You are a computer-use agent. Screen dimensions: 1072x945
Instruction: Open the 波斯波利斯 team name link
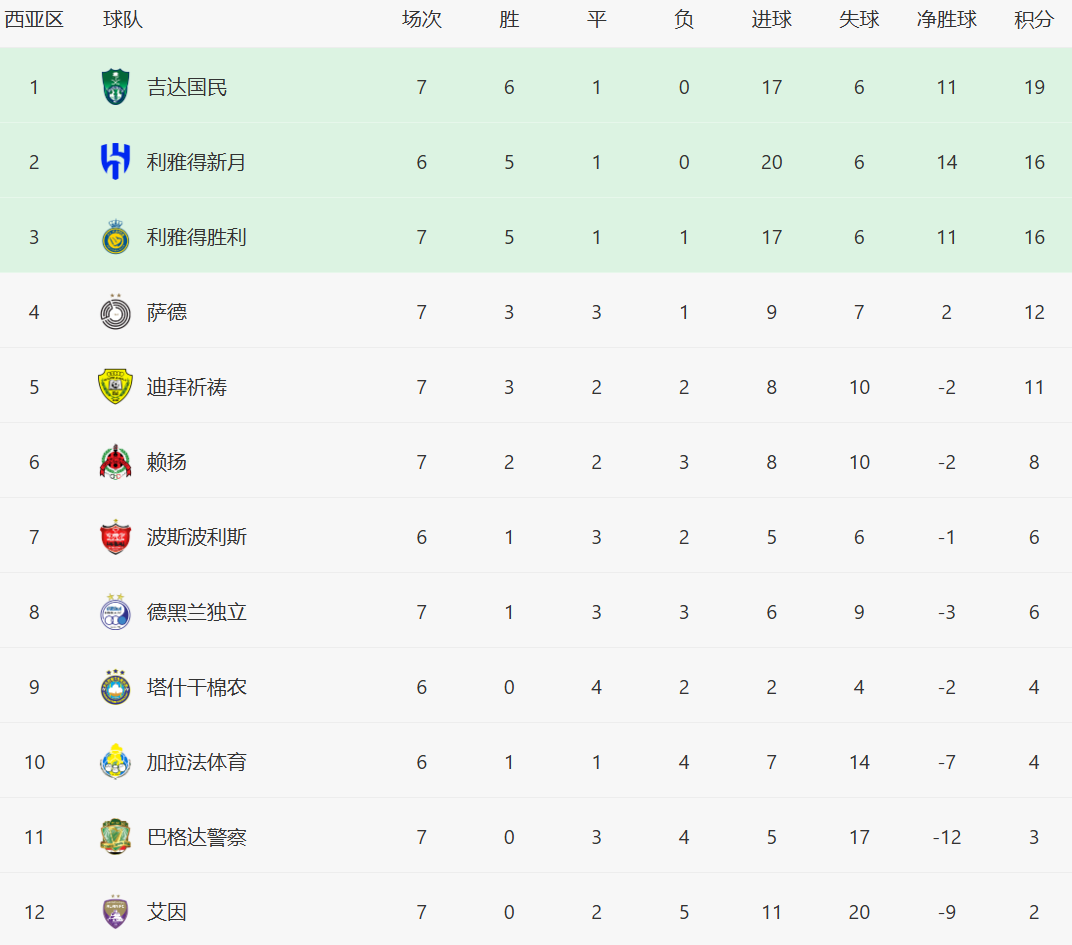pos(196,537)
